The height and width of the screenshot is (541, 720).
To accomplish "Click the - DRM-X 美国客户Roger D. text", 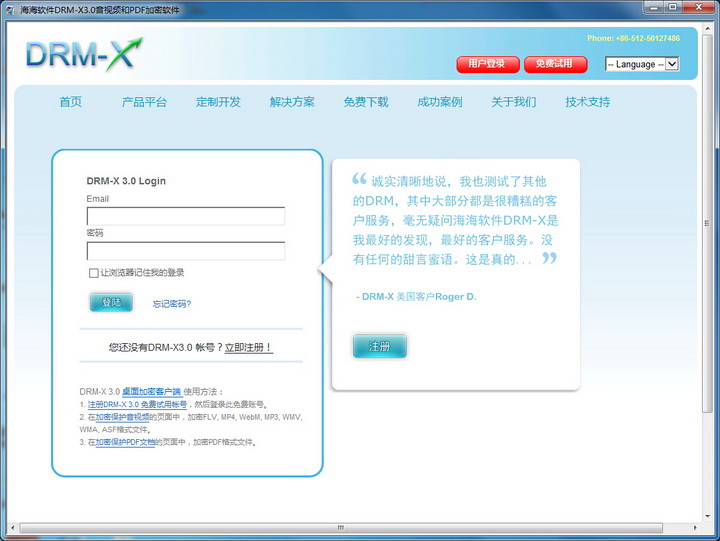I will 416,297.
